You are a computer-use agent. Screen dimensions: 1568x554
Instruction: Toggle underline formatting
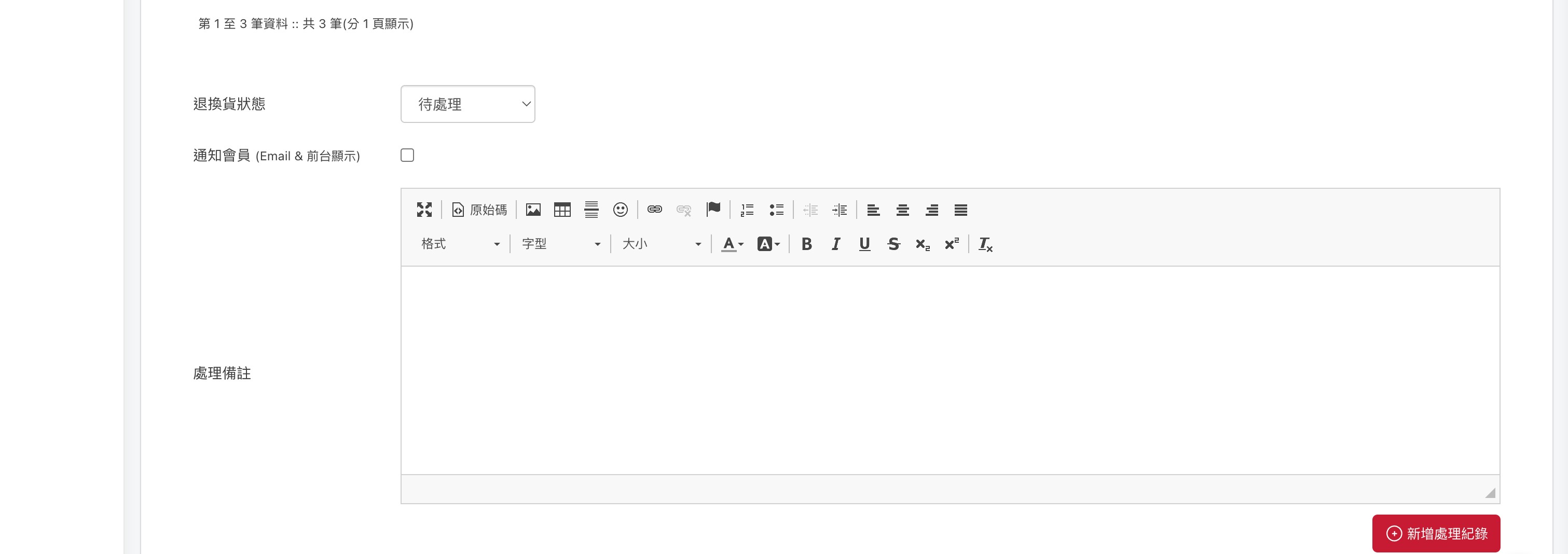pyautogui.click(x=864, y=244)
